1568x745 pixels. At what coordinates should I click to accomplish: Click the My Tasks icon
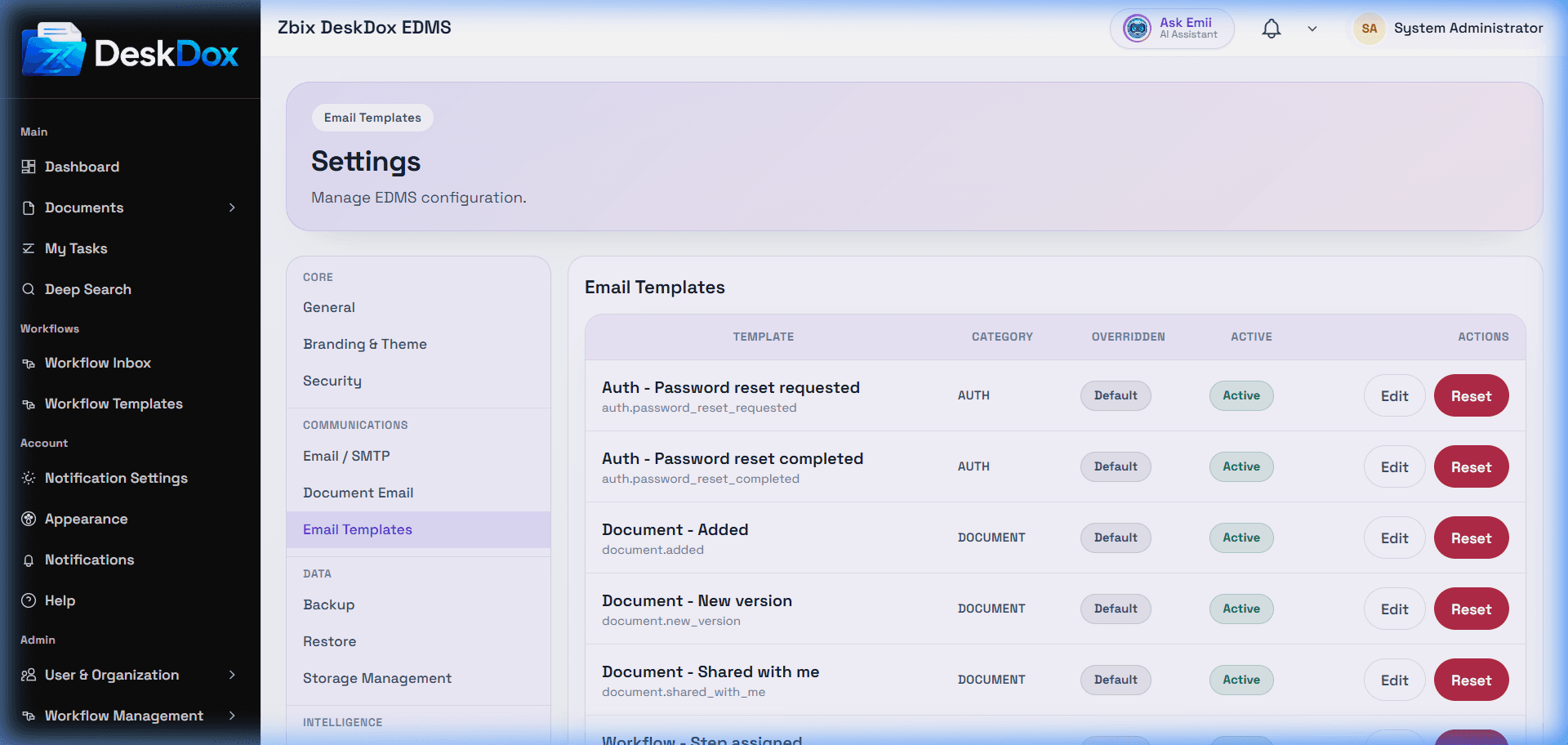click(29, 248)
